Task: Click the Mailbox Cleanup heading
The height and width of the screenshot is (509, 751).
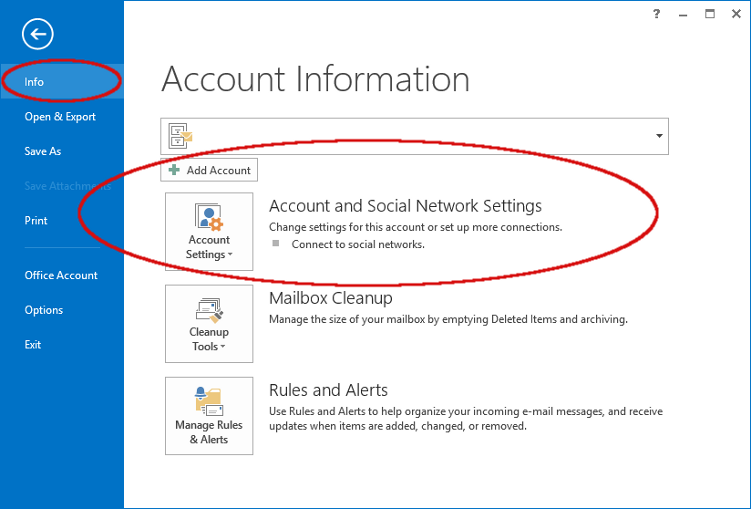Action: click(330, 298)
